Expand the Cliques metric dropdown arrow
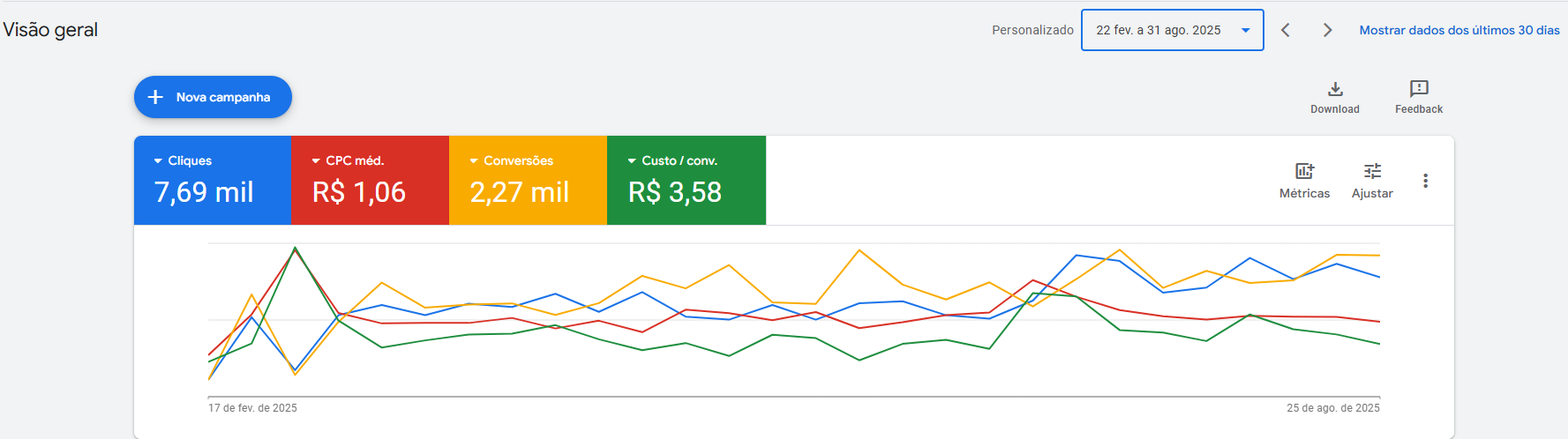The image size is (1568, 439). coord(158,161)
